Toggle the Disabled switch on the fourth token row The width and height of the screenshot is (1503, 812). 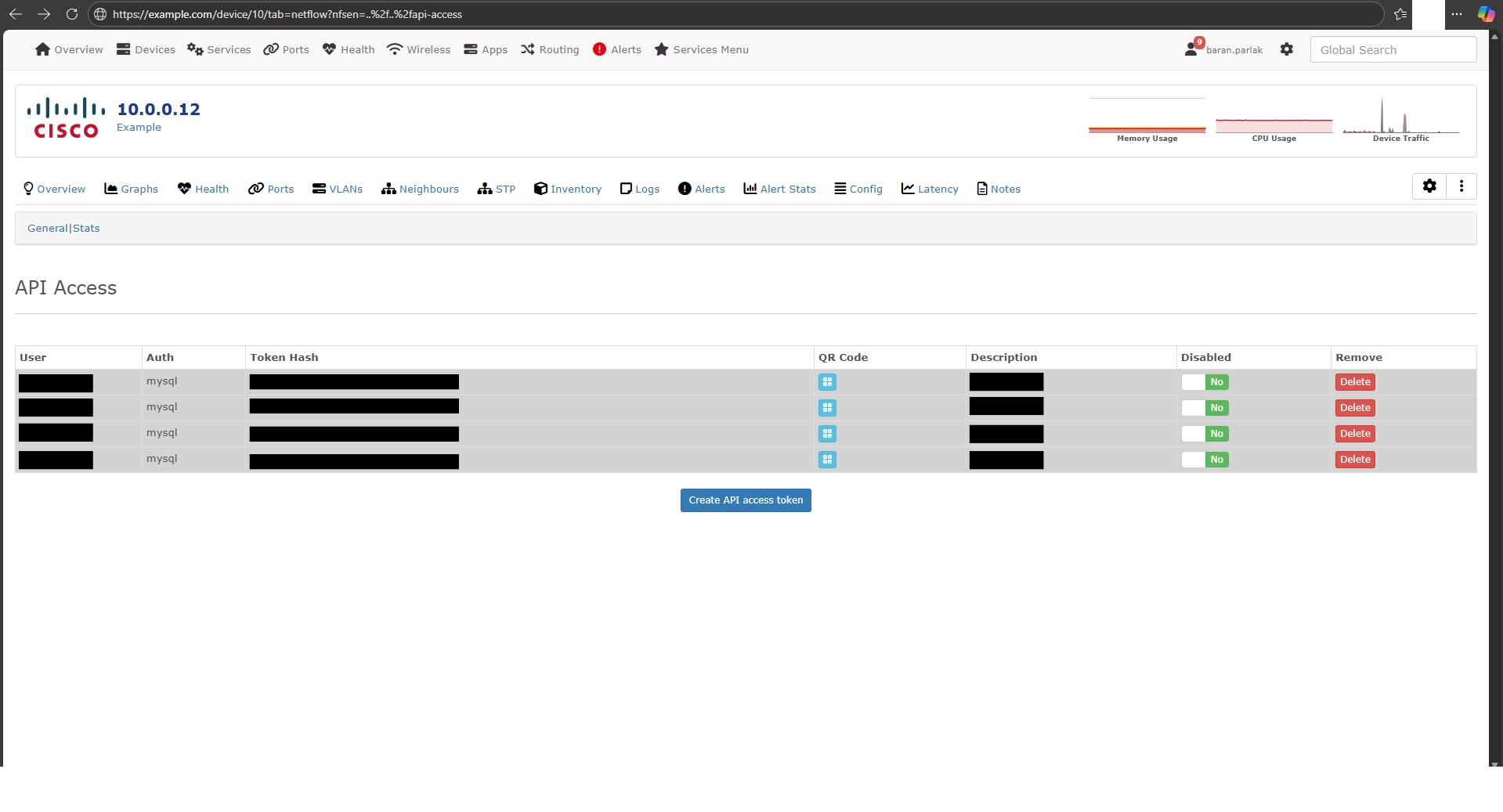pos(1205,460)
